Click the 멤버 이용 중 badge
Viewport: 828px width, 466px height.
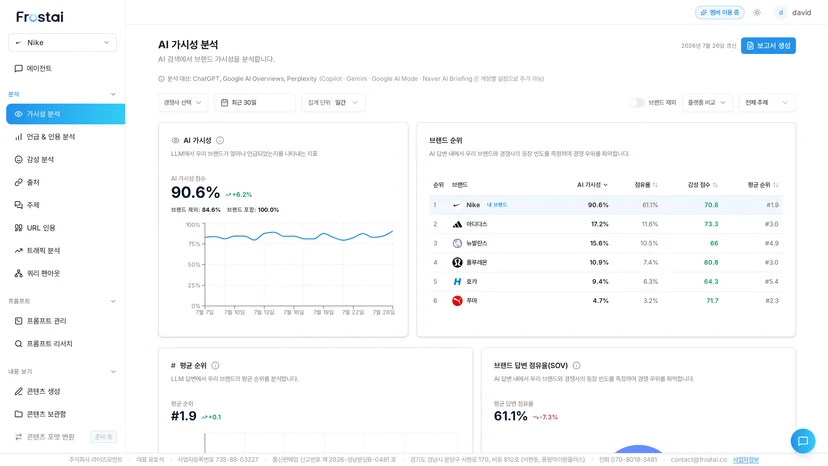719,13
